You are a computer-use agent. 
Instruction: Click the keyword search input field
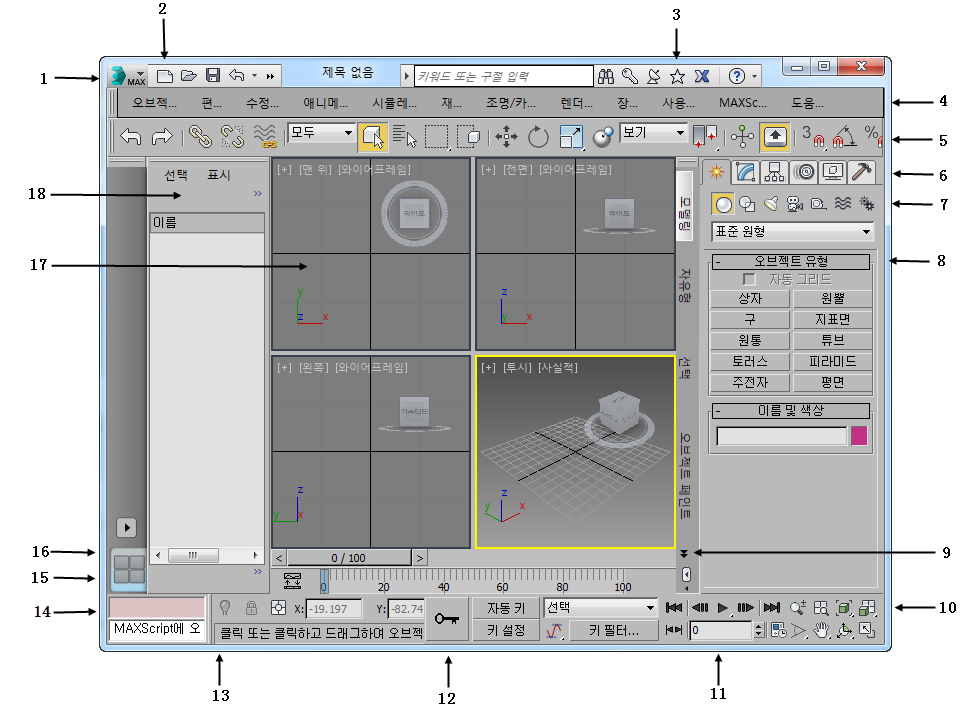(x=504, y=76)
